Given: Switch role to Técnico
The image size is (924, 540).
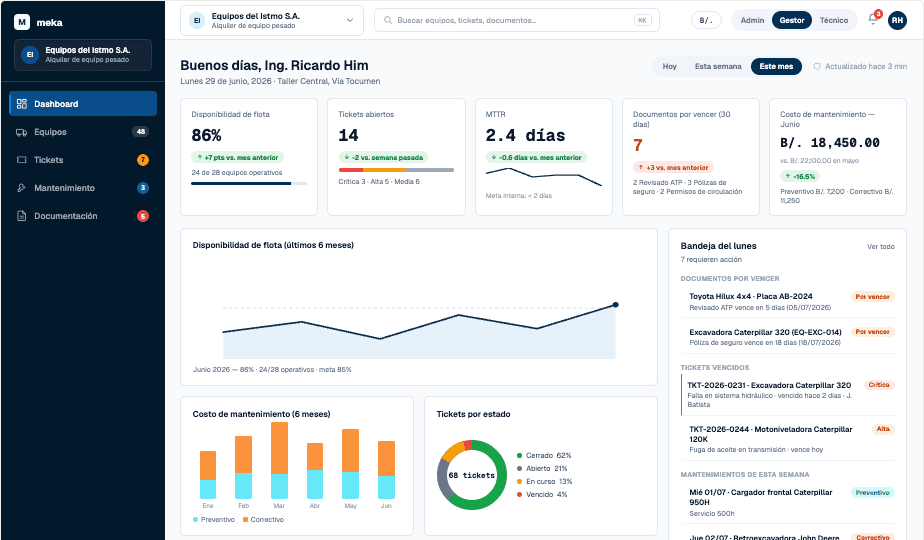Looking at the screenshot, I should click(834, 20).
